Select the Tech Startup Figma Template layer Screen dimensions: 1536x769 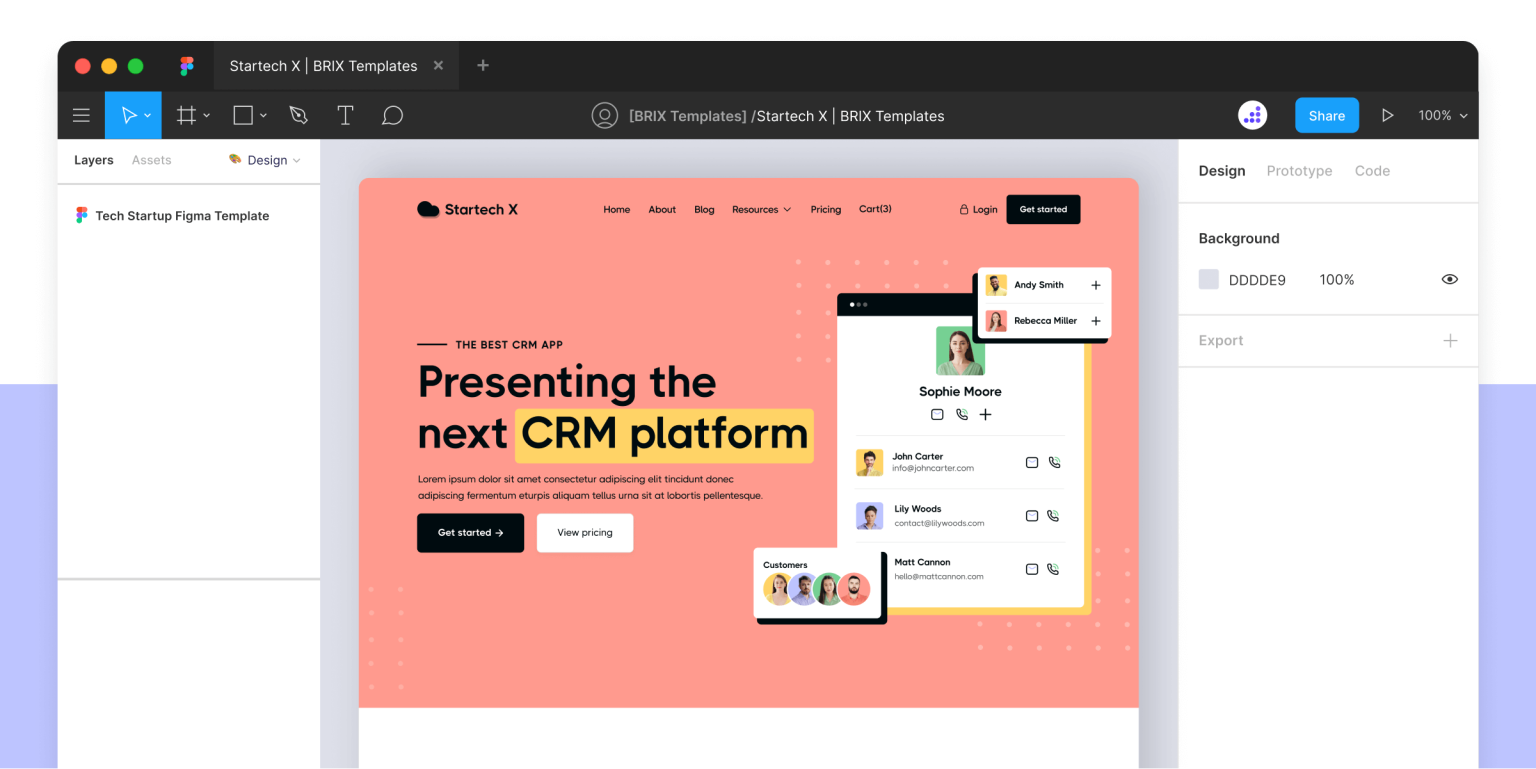pyautogui.click(x=182, y=215)
